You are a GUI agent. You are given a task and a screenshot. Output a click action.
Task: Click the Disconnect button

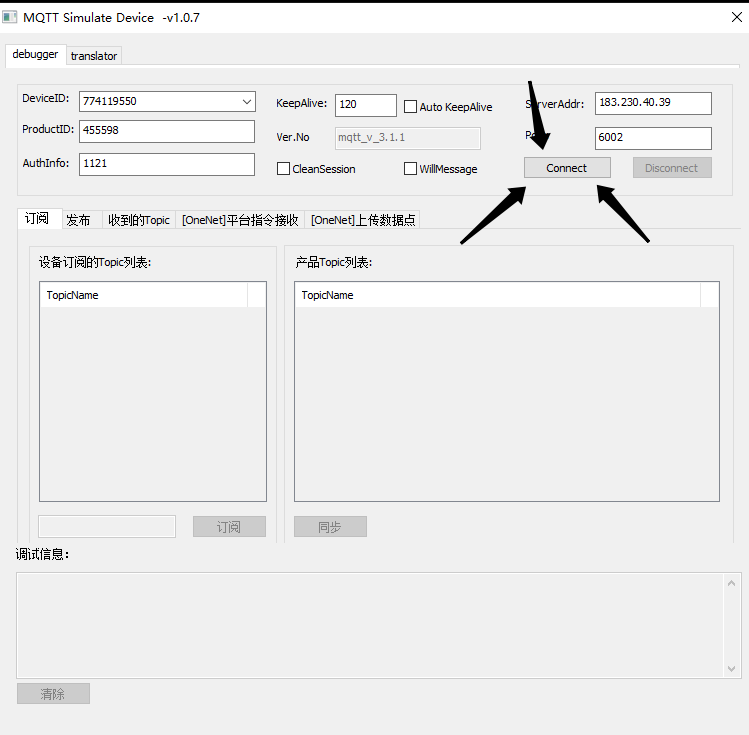click(x=672, y=168)
